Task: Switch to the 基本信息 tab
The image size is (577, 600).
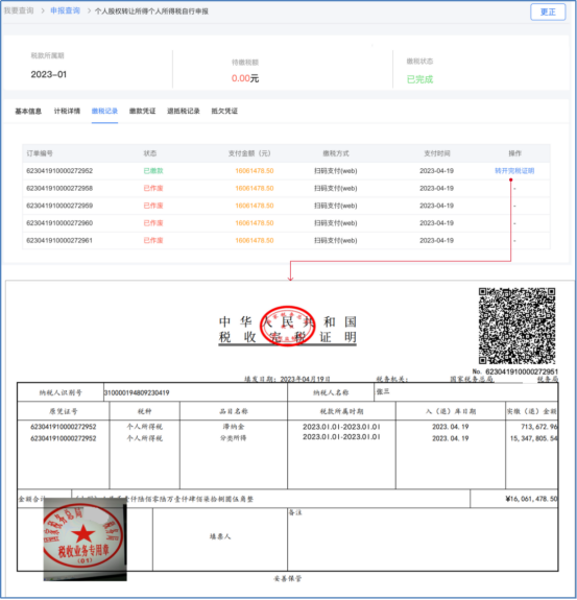Action: tap(28, 111)
